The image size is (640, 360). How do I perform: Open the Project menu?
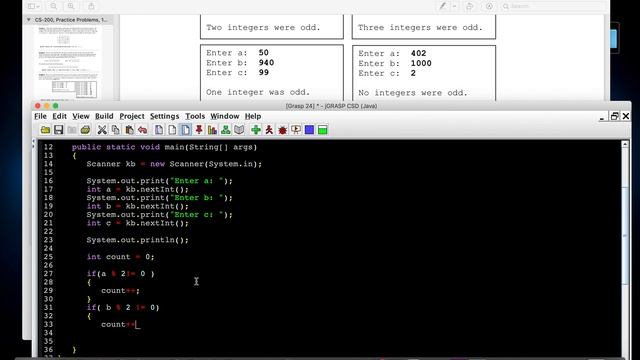point(132,116)
